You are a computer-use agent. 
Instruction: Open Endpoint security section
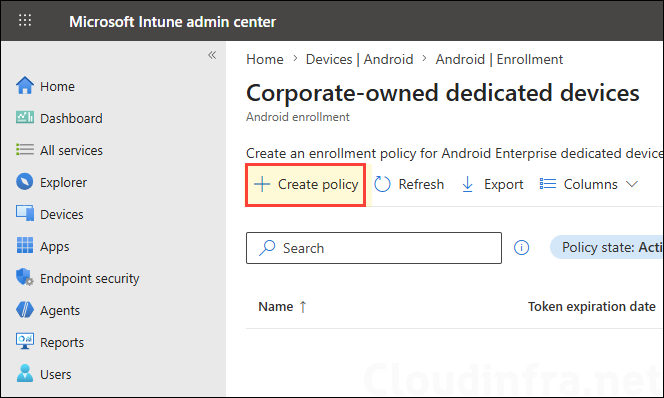click(89, 279)
